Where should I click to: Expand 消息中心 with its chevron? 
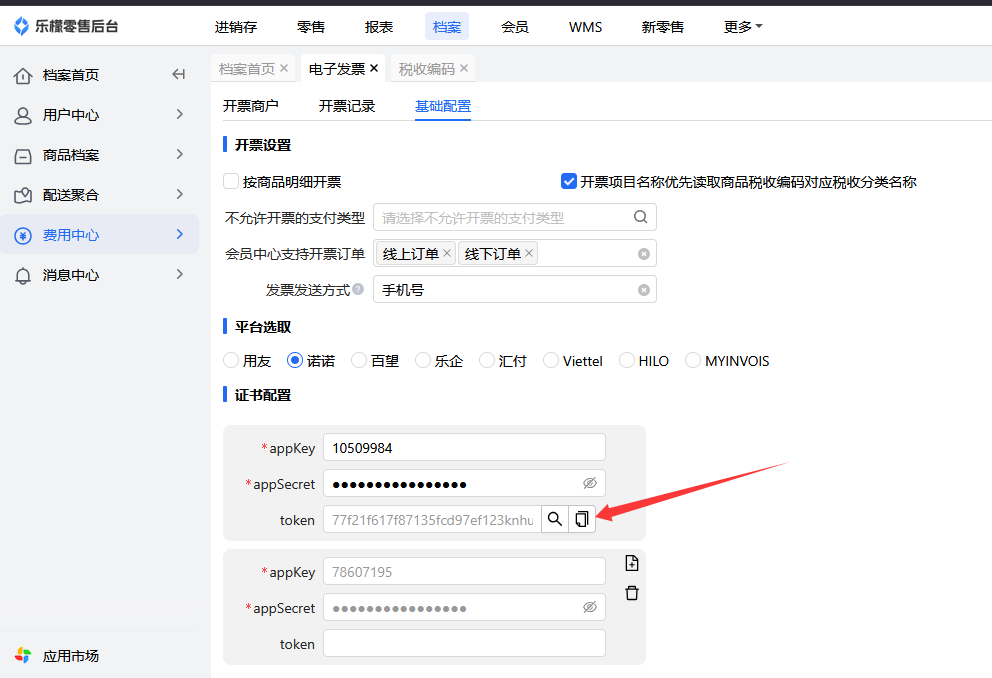(x=180, y=274)
